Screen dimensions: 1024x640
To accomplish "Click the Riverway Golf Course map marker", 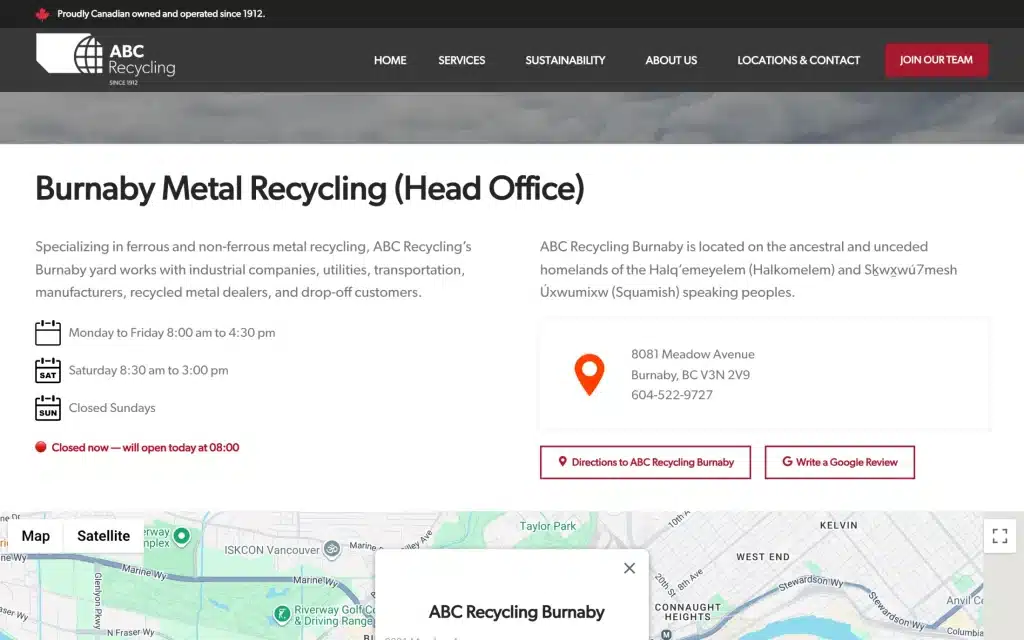I will point(281,614).
